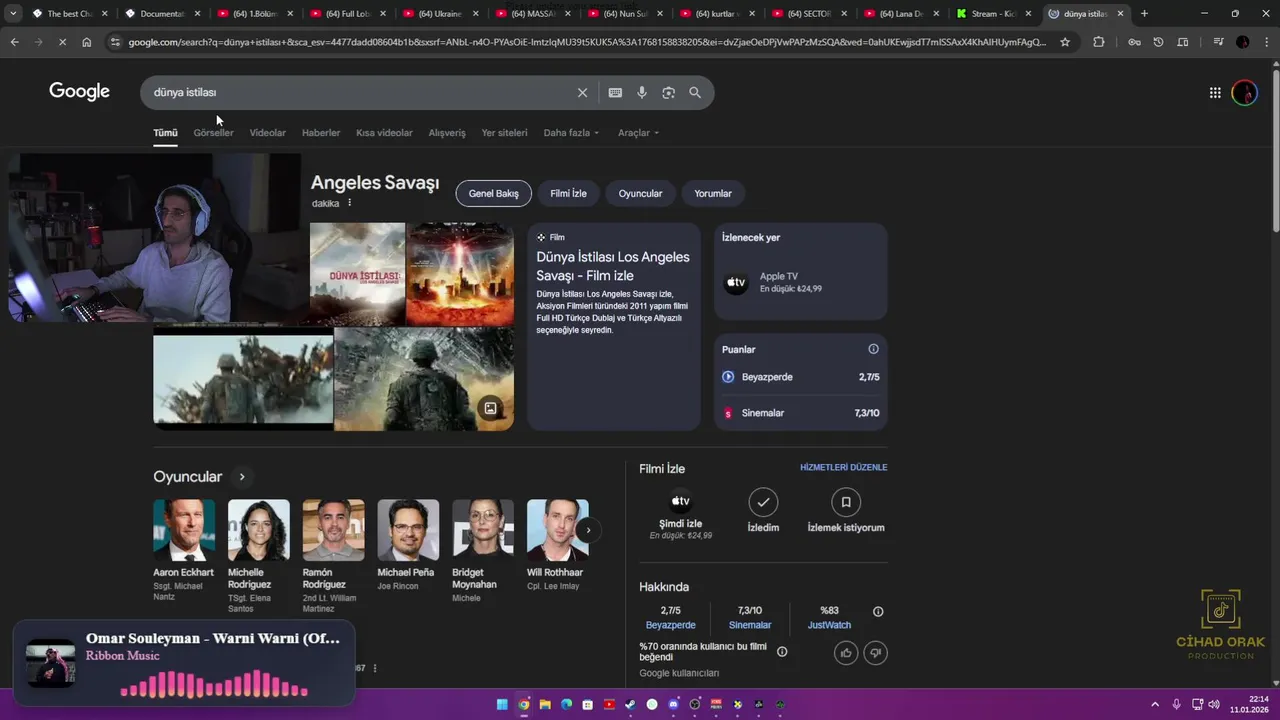Screen dimensions: 1280x720
Task: Open the Google apps grid
Action: pyautogui.click(x=1215, y=92)
